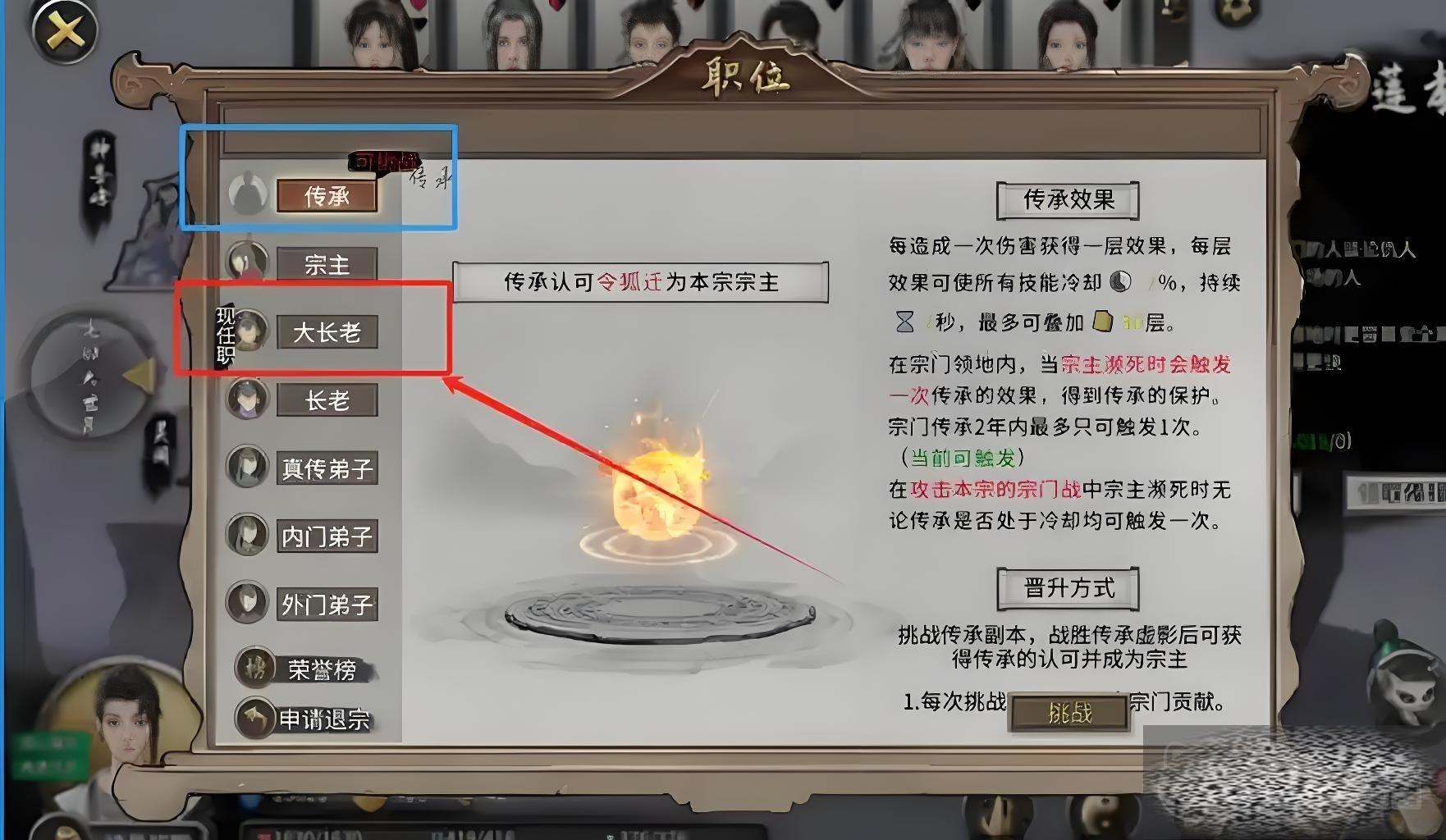Choose the 长老 position entry

coord(327,400)
